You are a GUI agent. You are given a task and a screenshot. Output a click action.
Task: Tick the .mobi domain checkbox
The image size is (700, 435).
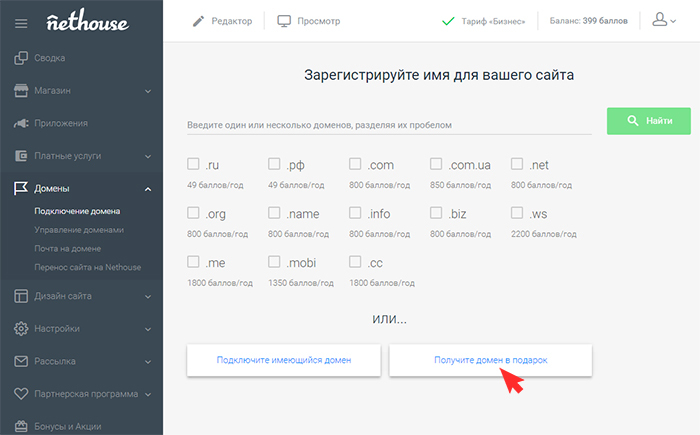[275, 262]
